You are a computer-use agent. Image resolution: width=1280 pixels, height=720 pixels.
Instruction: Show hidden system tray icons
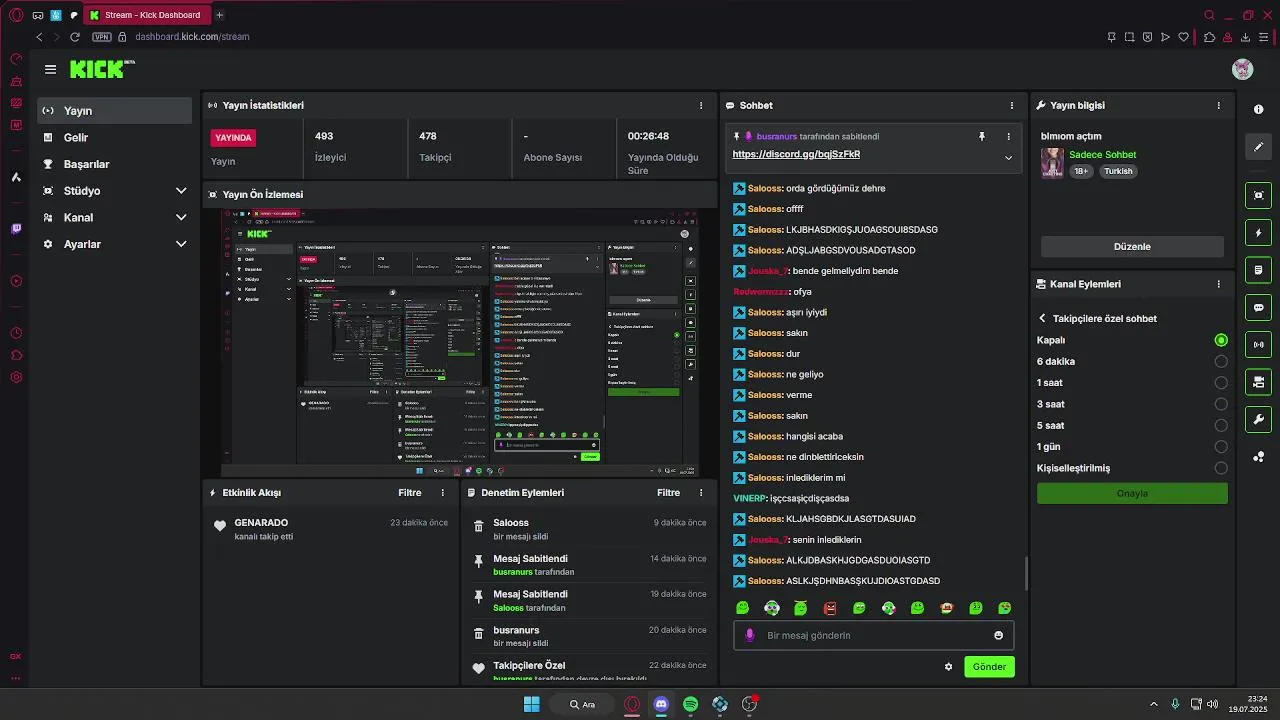pos(1153,704)
